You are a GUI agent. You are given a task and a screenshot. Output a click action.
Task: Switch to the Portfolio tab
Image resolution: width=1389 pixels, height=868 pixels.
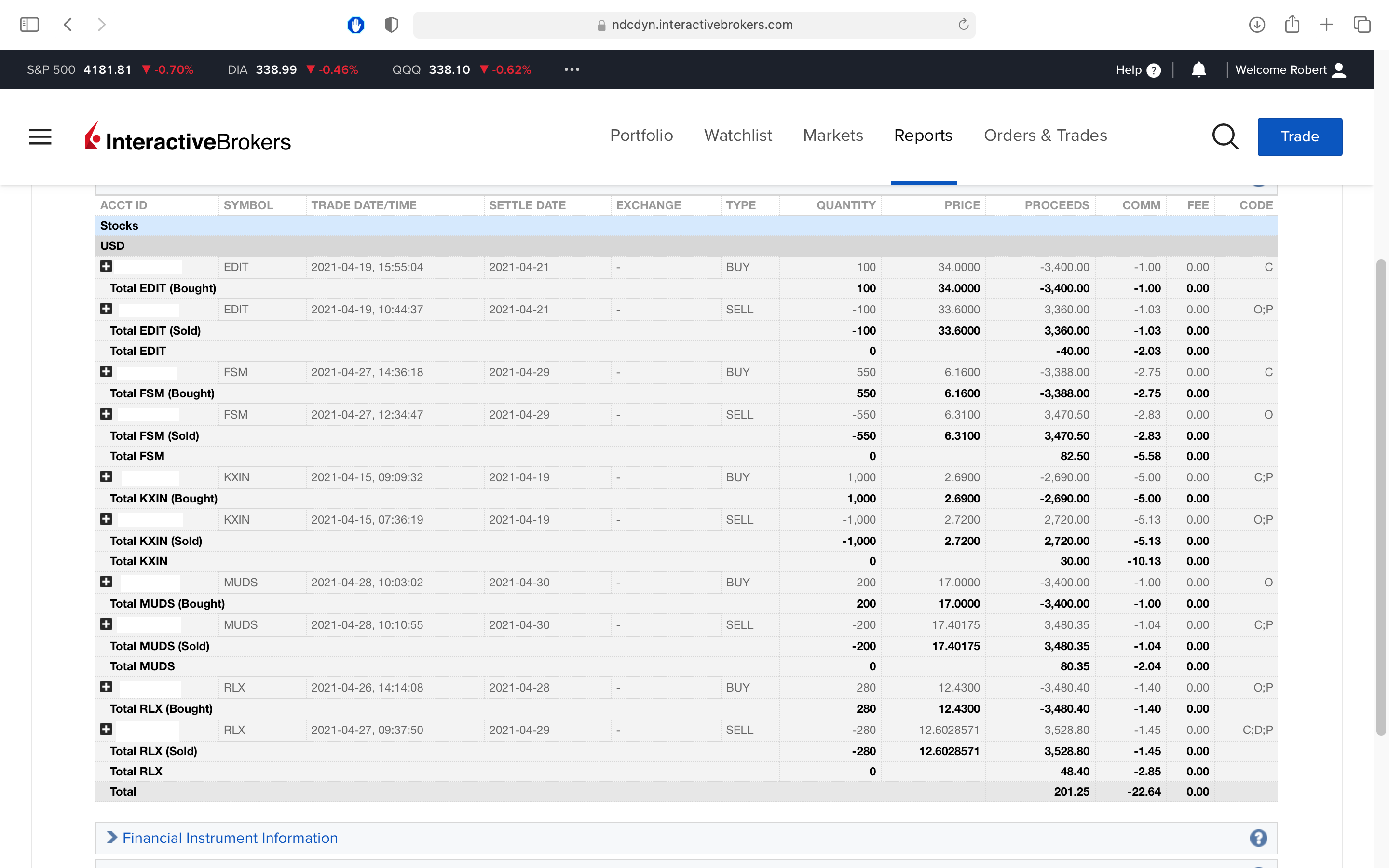point(641,136)
